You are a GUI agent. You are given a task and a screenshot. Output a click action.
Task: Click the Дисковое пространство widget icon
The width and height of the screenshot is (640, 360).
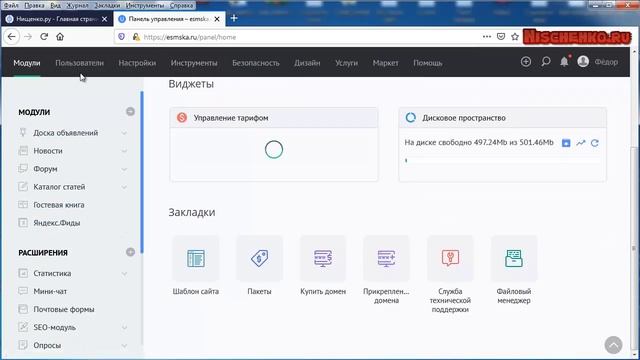point(411,118)
